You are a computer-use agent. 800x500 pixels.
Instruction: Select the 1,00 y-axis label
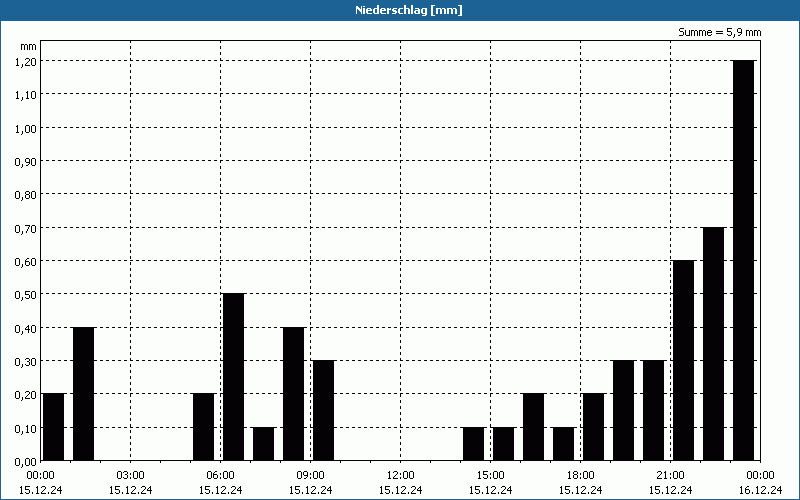[25, 128]
